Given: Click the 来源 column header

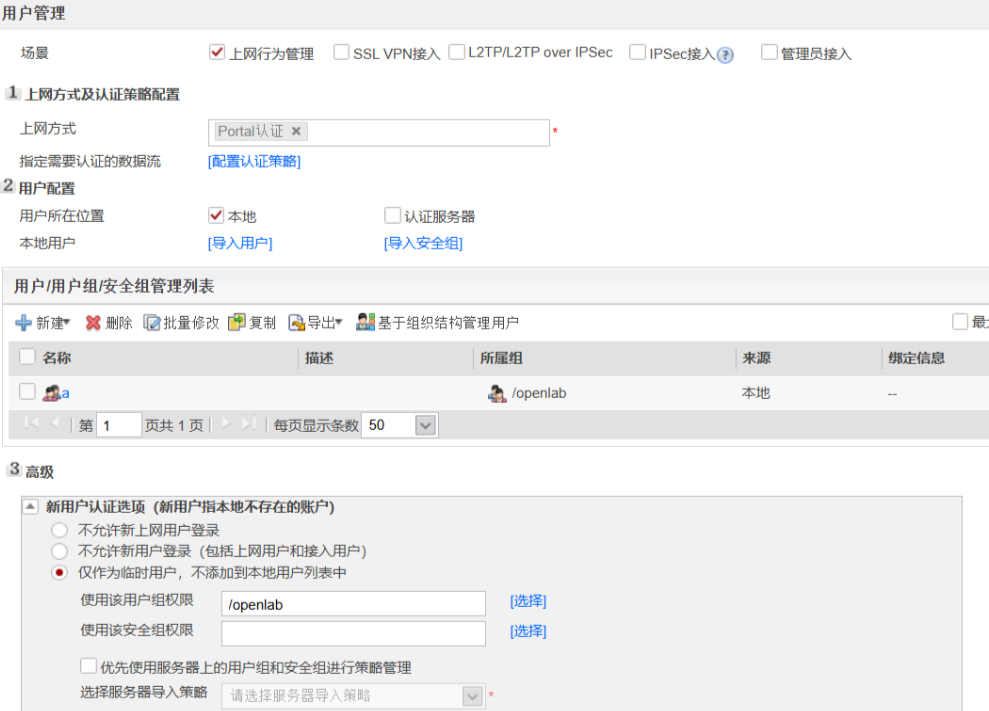Looking at the screenshot, I should (x=756, y=358).
